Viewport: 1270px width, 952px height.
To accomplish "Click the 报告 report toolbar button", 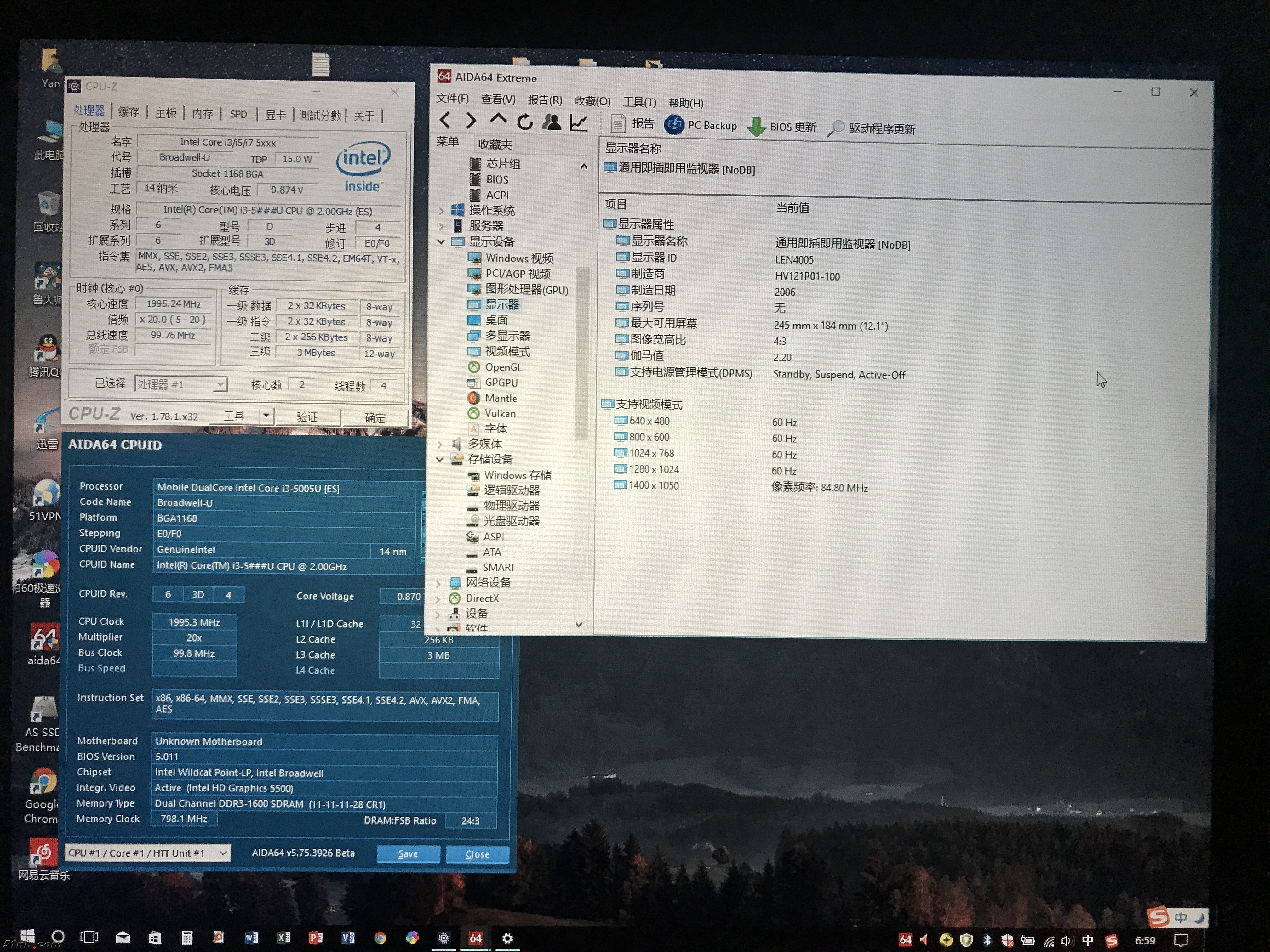I will tap(632, 123).
